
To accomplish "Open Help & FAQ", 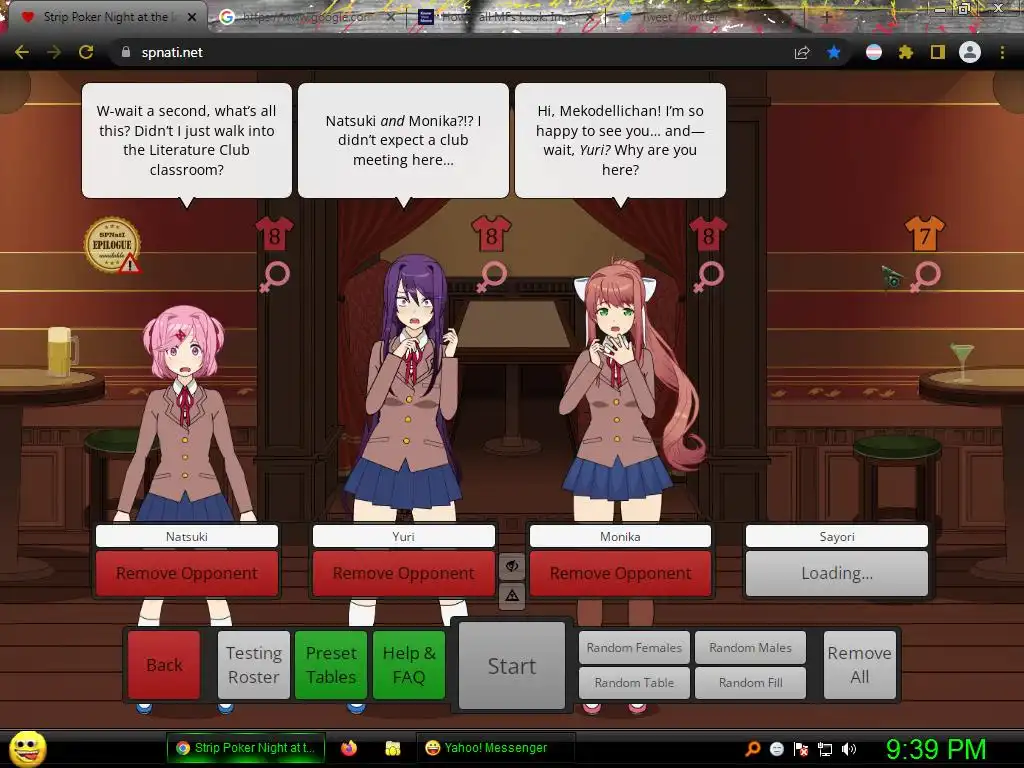I will (x=409, y=665).
